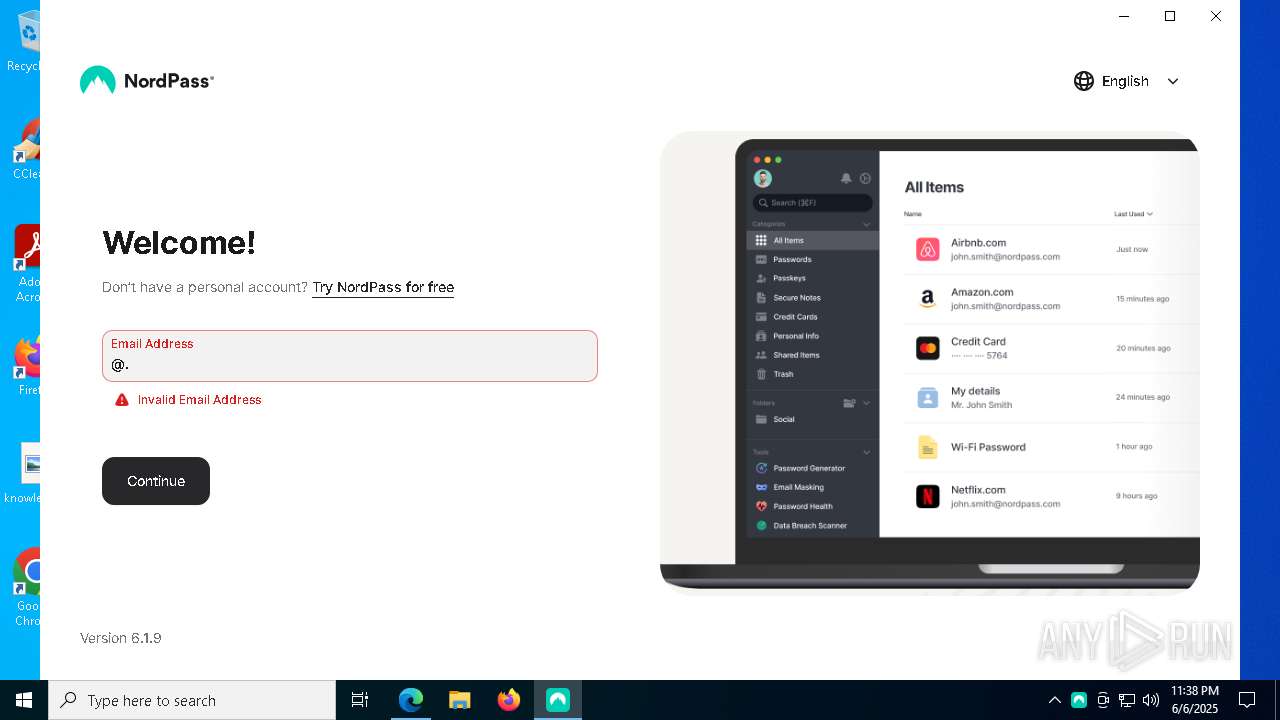Open the taskbar clock and date

click(1195, 700)
